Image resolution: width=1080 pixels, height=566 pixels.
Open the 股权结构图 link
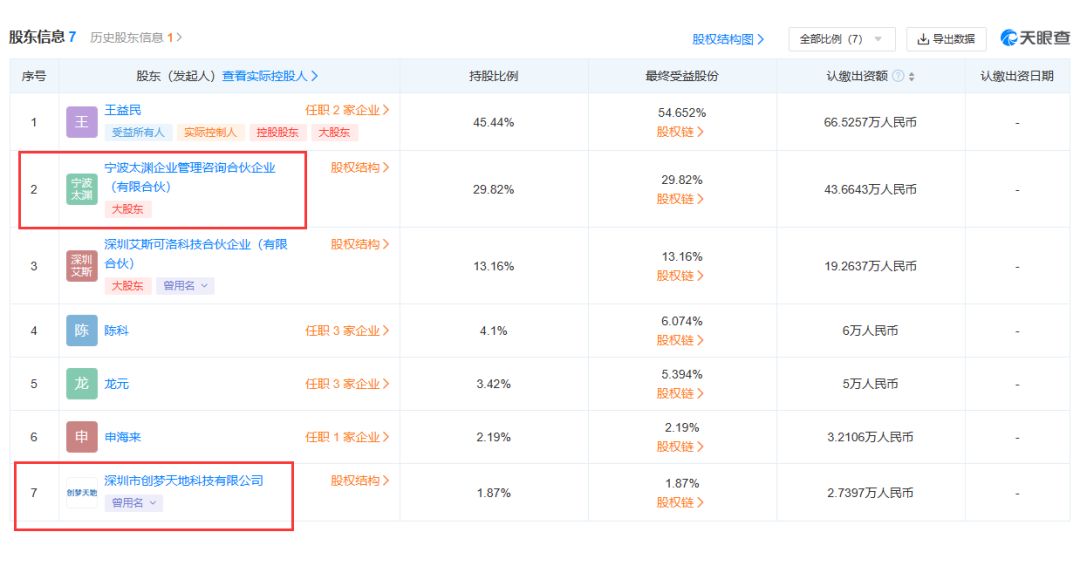pyautogui.click(x=728, y=39)
